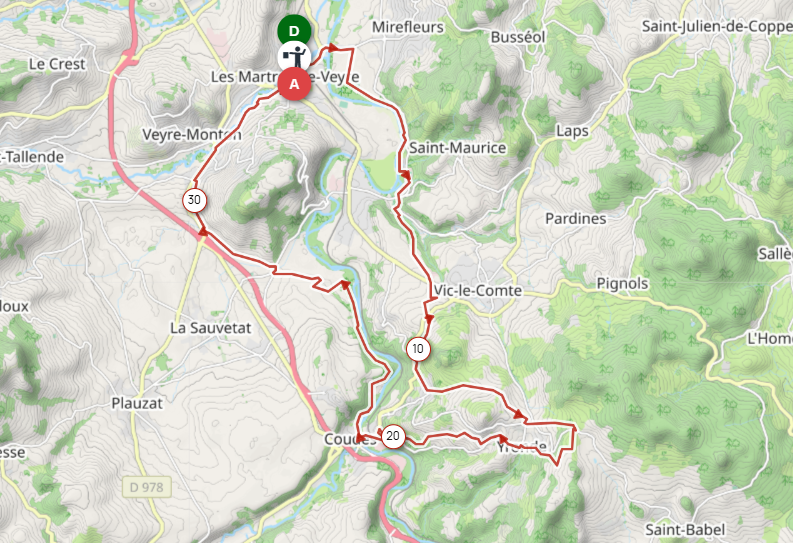Click the 10 km distance marker
793x543 pixels.
point(418,349)
